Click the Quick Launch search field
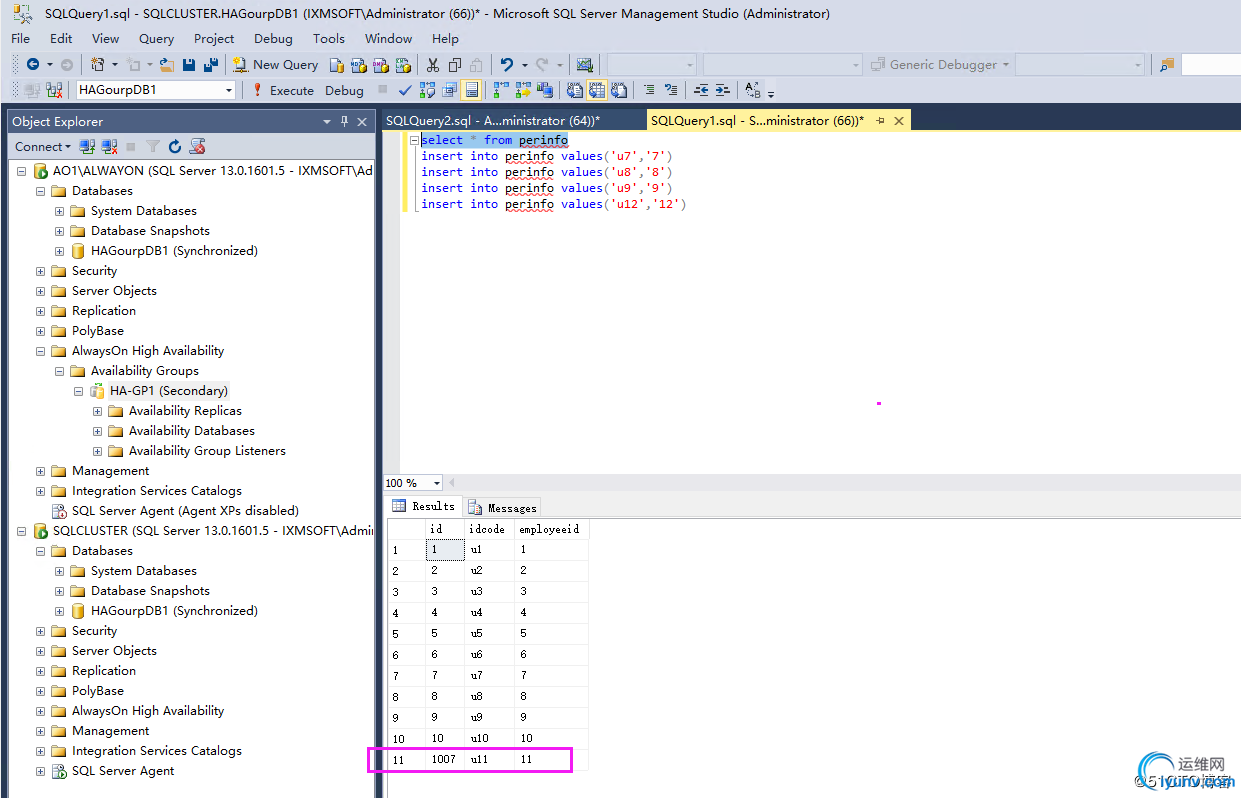This screenshot has height=798, width=1241. coord(1210,65)
